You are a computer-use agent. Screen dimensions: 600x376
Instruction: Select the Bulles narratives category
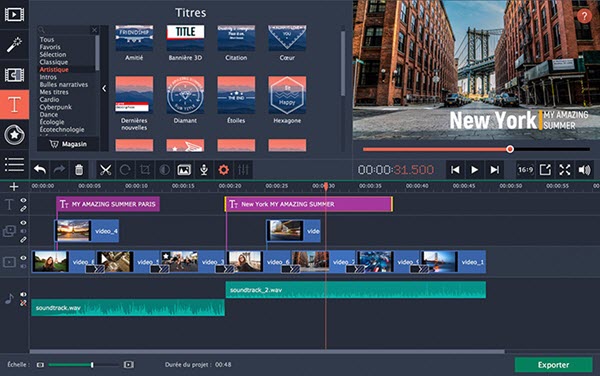(64, 85)
